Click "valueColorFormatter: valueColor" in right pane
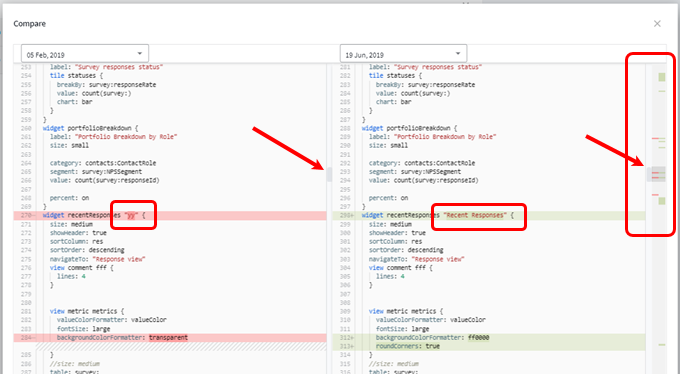680x374 pixels. (431, 320)
